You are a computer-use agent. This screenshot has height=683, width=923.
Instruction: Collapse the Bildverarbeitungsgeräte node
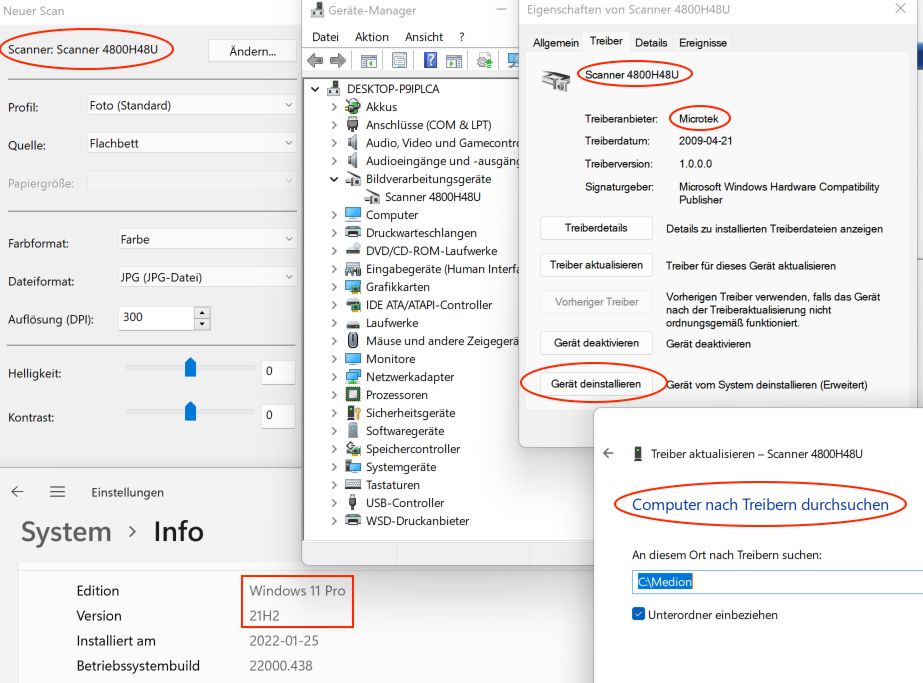[x=334, y=179]
